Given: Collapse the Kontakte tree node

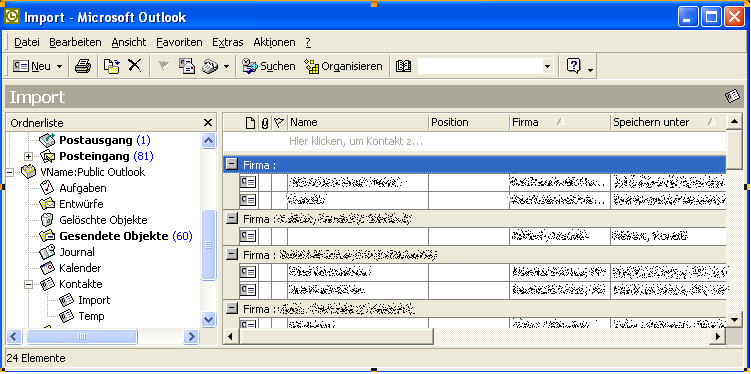Looking at the screenshot, I should pyautogui.click(x=28, y=284).
